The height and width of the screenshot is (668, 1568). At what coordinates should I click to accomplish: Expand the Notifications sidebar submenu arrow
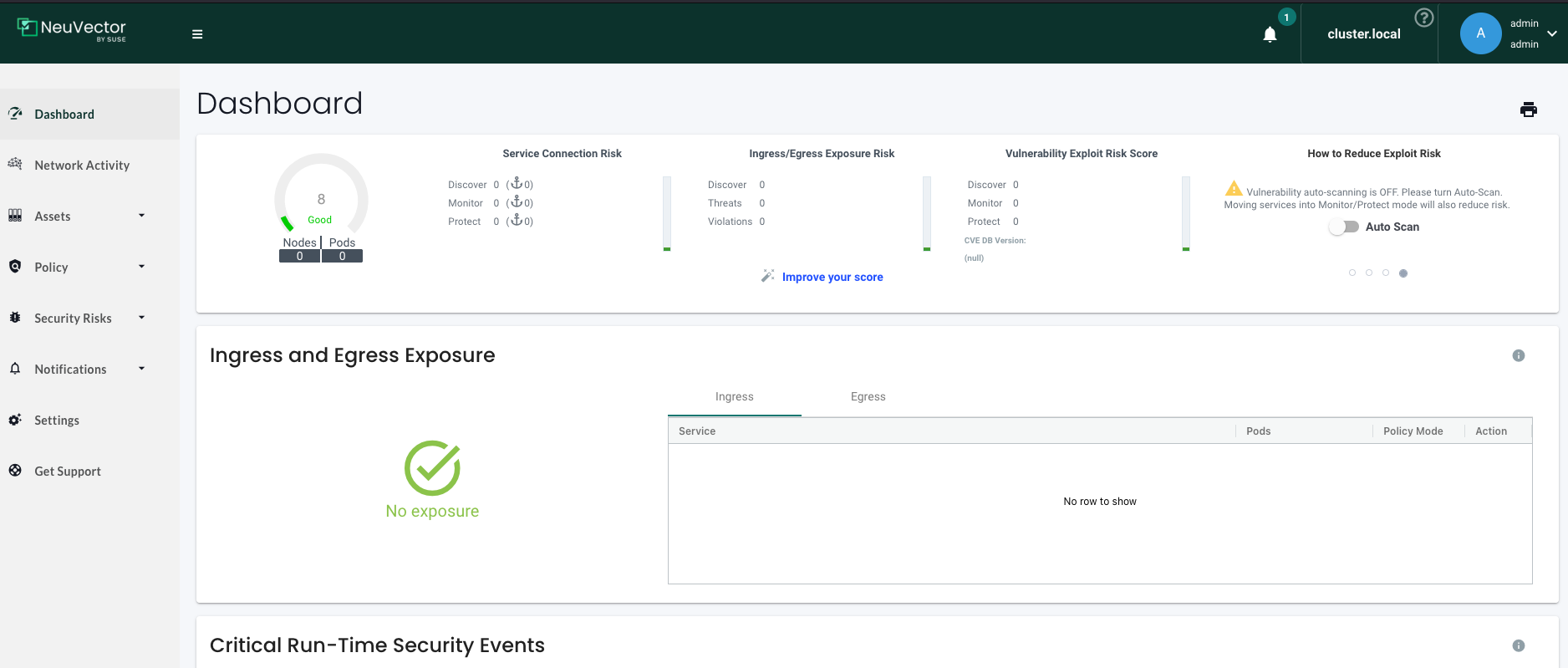(x=142, y=369)
